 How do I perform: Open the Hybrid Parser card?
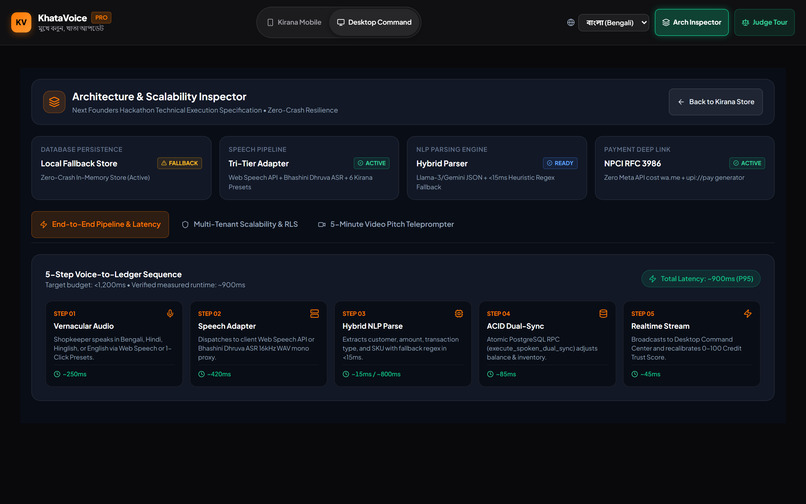pos(497,168)
